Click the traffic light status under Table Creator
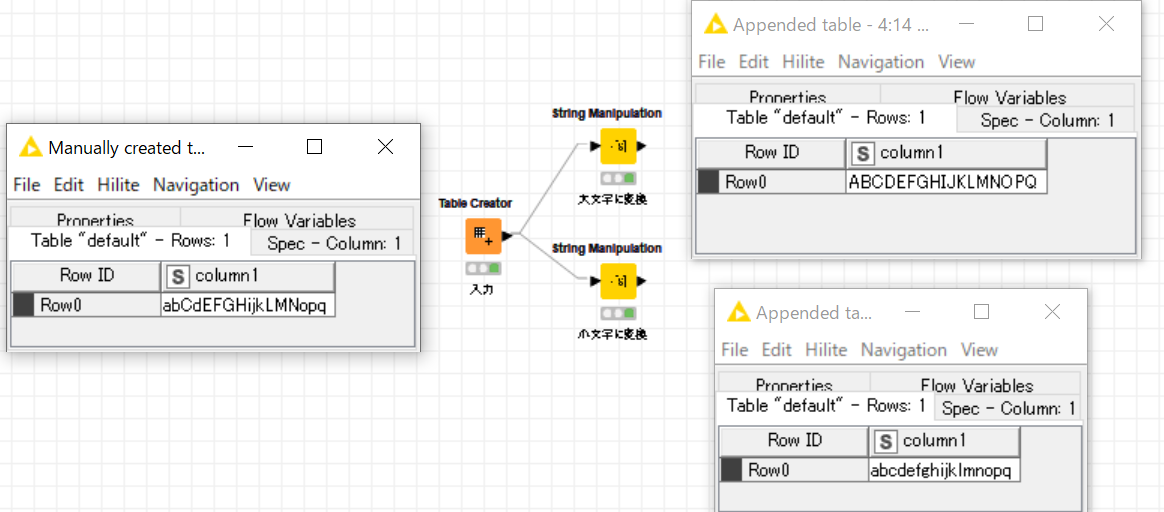This screenshot has height=512, width=1164. (483, 268)
